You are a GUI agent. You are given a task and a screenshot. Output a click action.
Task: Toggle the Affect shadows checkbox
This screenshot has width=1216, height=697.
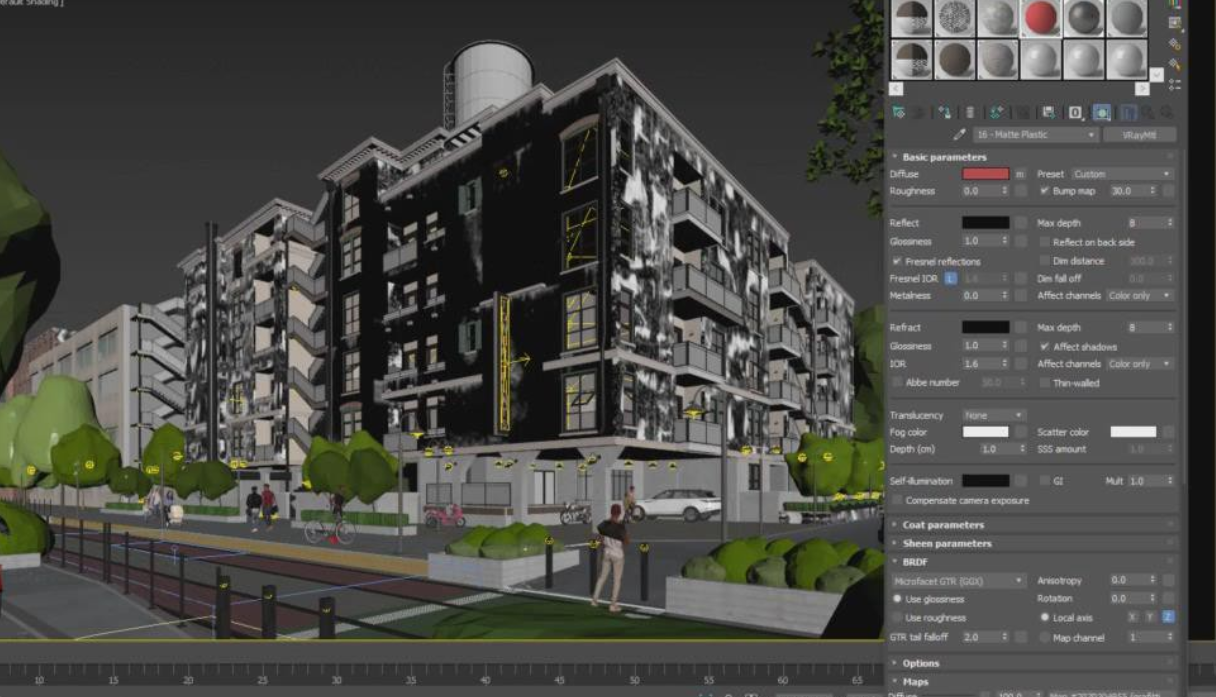tap(1045, 346)
